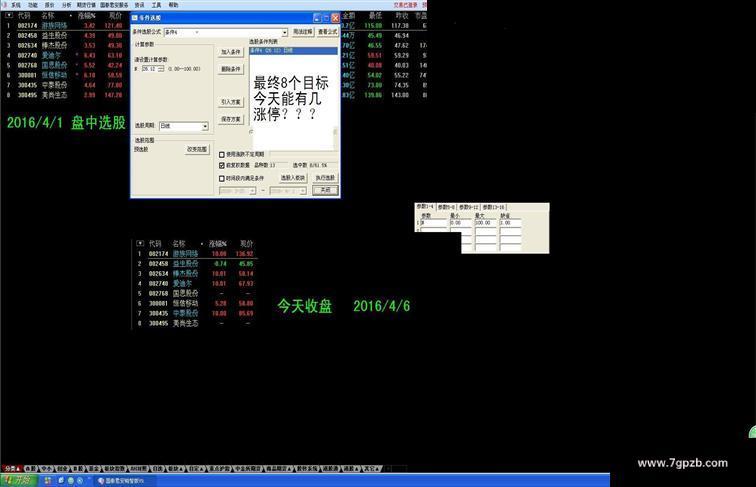Select stock 002740 爱迪尔 in top list

64,55
